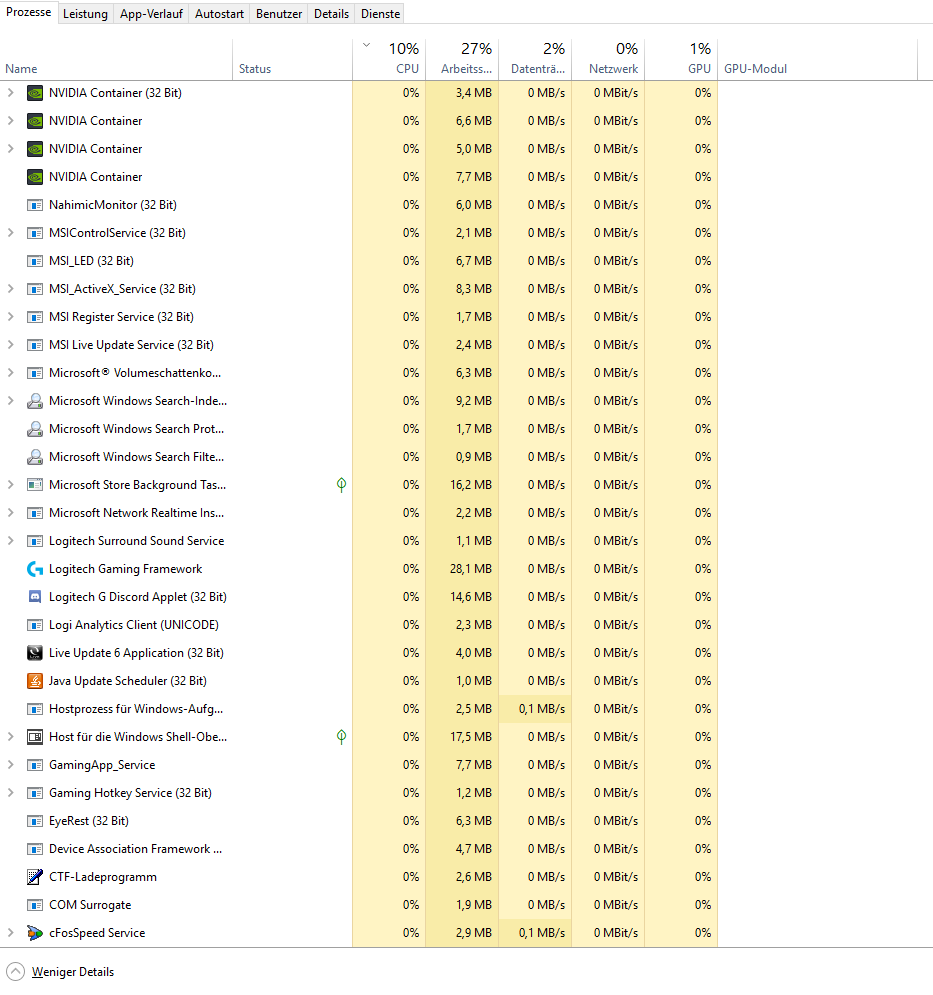
Task: Open the Dienste tab
Action: point(380,13)
